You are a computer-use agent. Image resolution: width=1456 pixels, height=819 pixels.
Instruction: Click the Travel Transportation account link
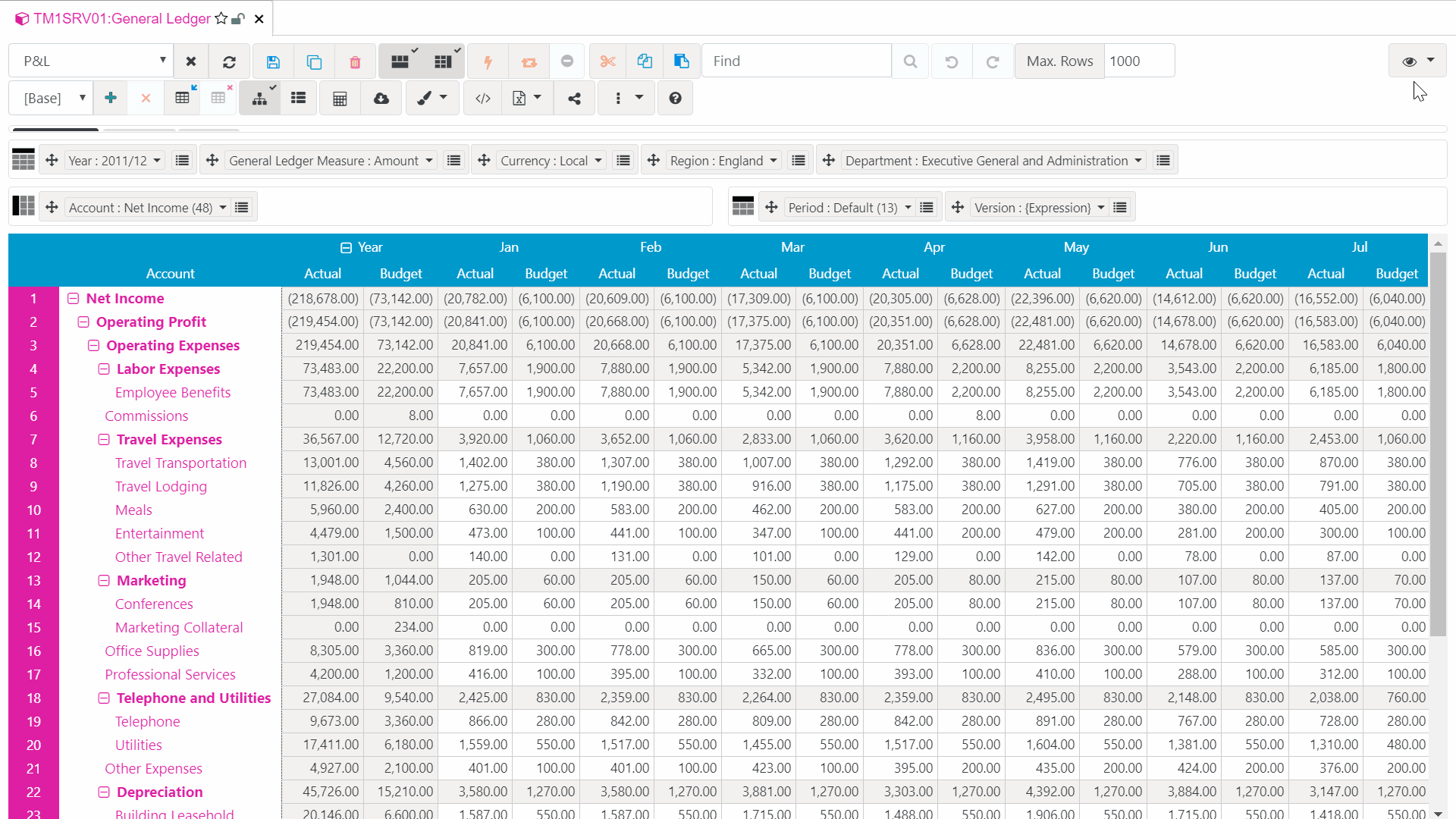(x=180, y=463)
